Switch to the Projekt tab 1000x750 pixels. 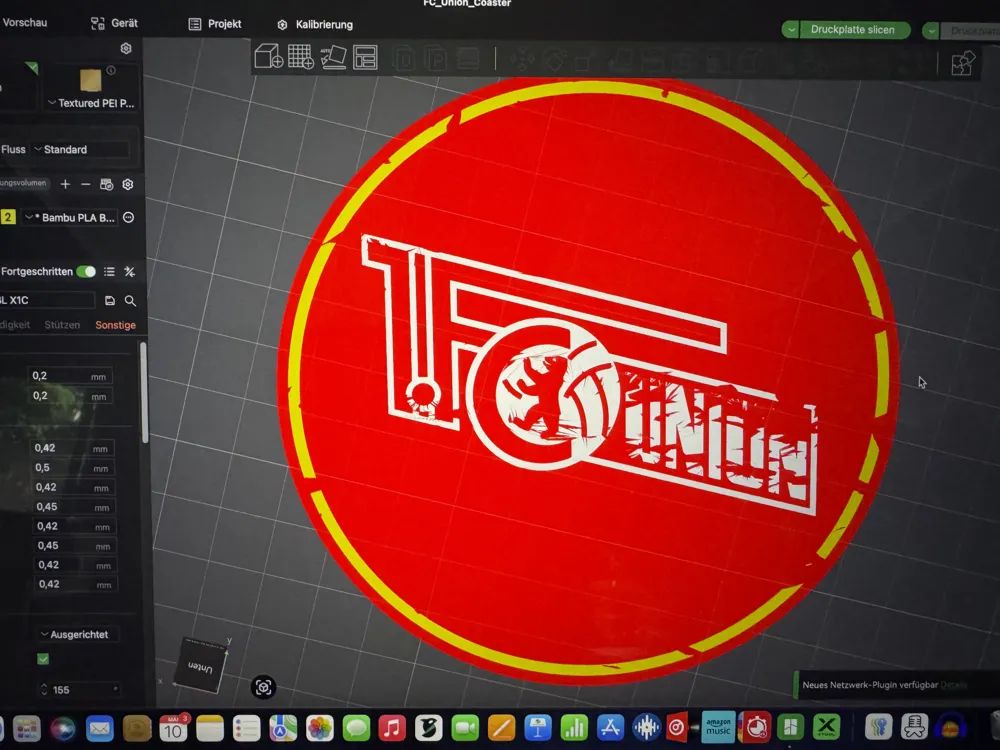pos(215,24)
